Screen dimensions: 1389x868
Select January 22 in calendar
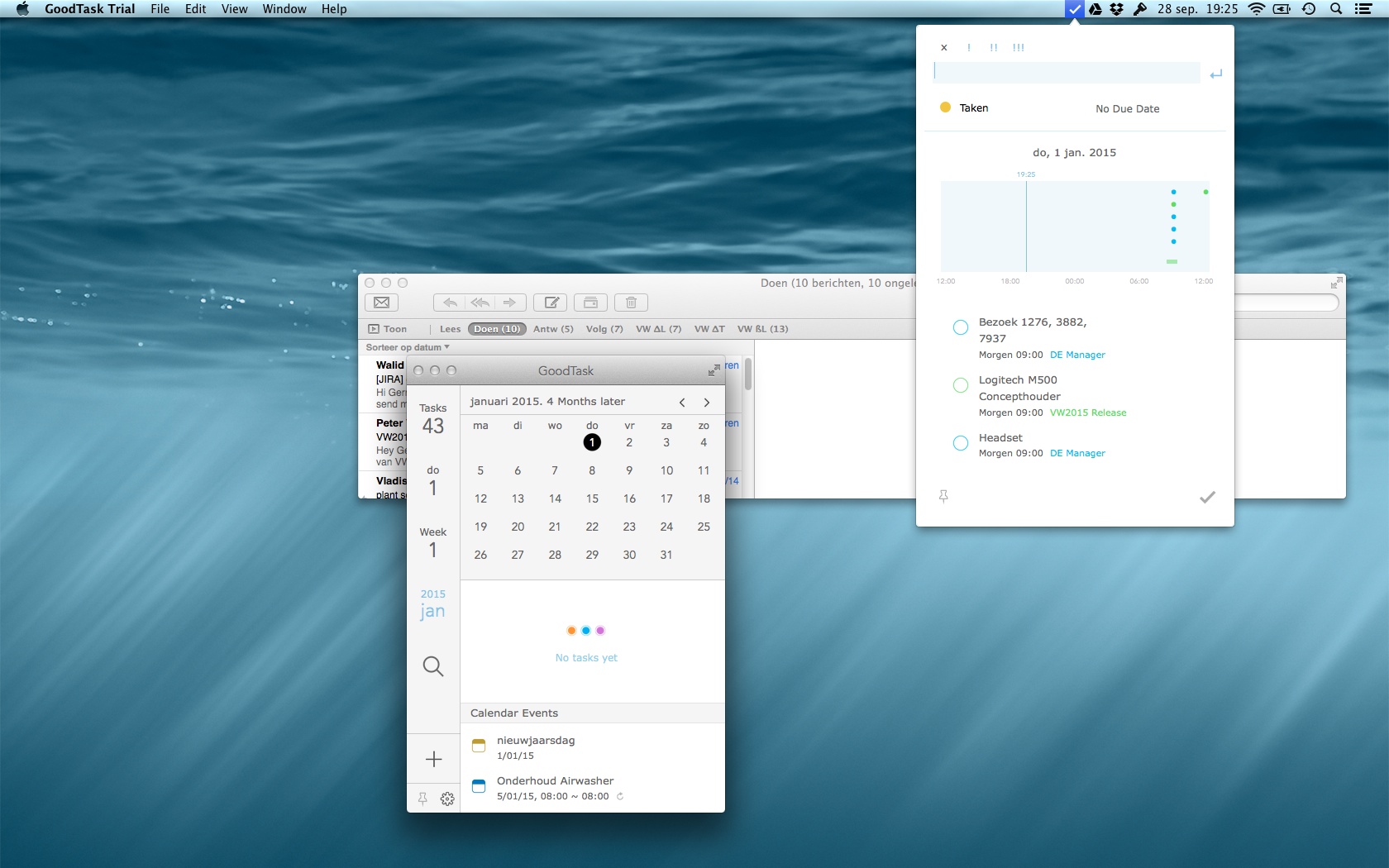tap(592, 527)
